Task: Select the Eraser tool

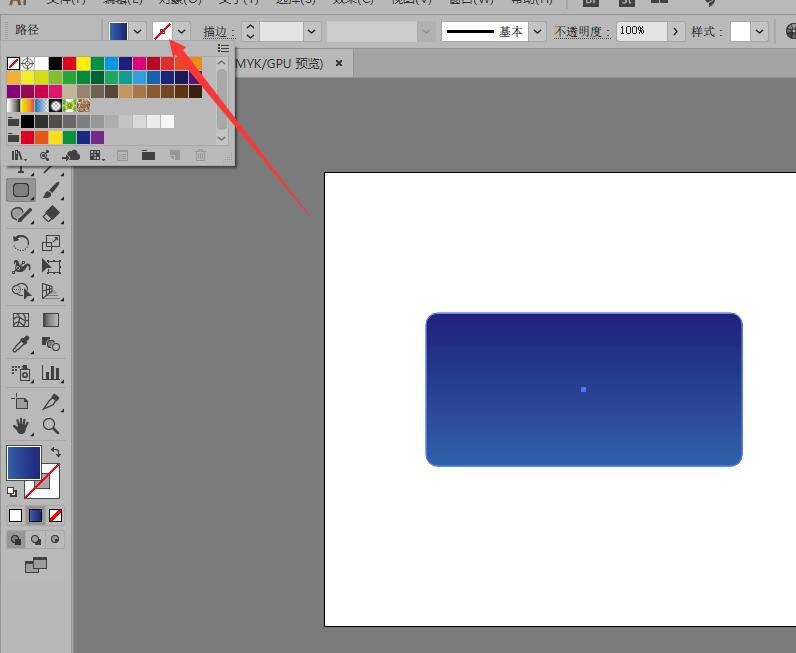Action: 51,214
